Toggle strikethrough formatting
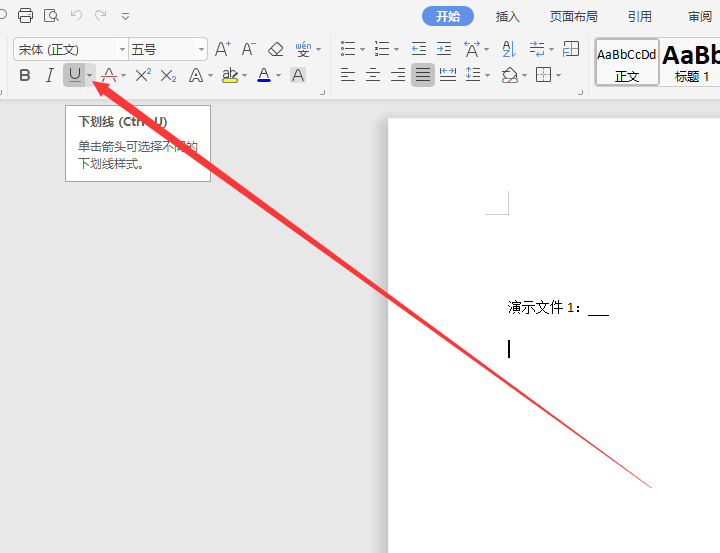 (x=109, y=75)
